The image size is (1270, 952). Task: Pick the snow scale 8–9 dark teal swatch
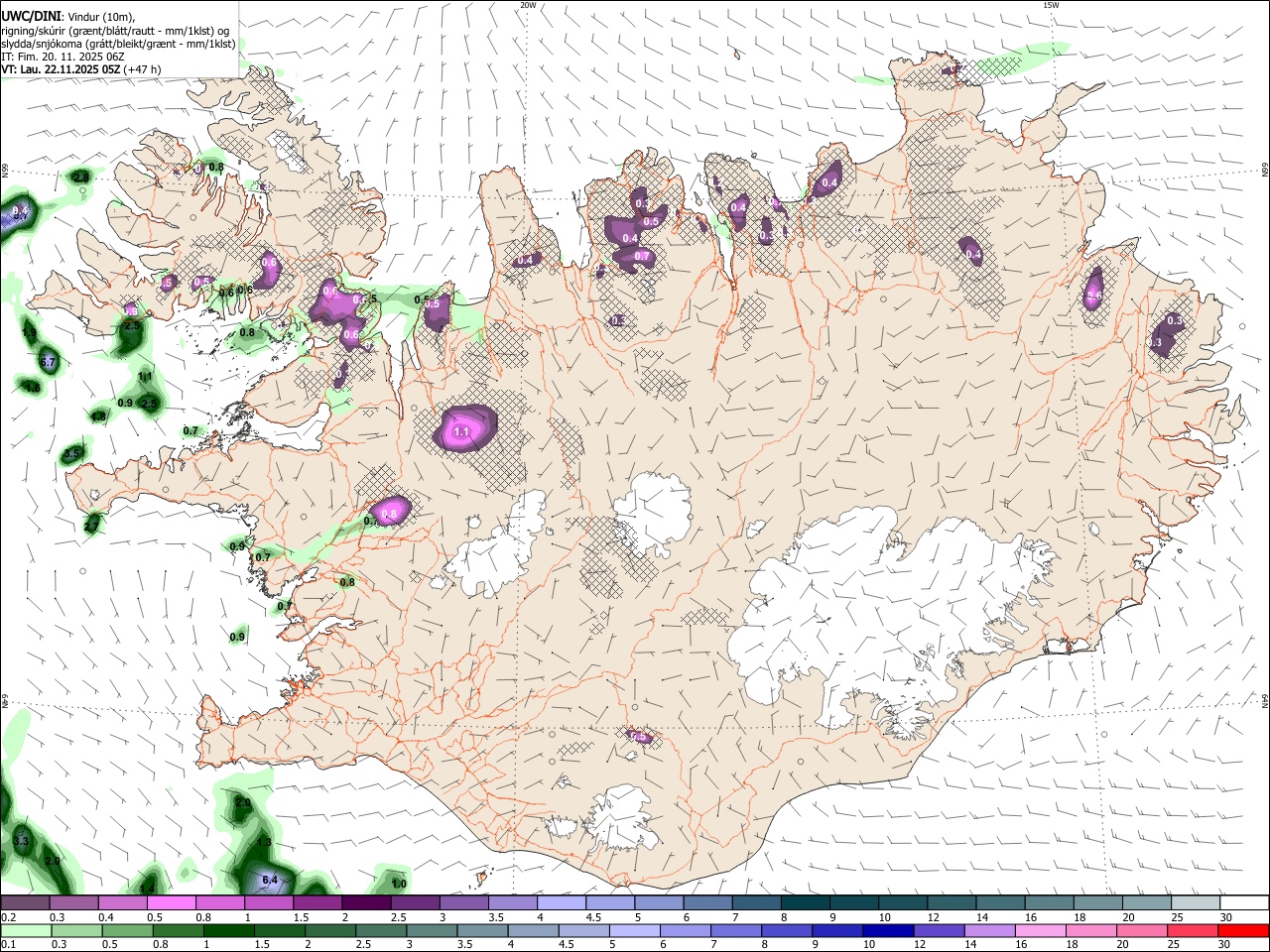click(806, 903)
